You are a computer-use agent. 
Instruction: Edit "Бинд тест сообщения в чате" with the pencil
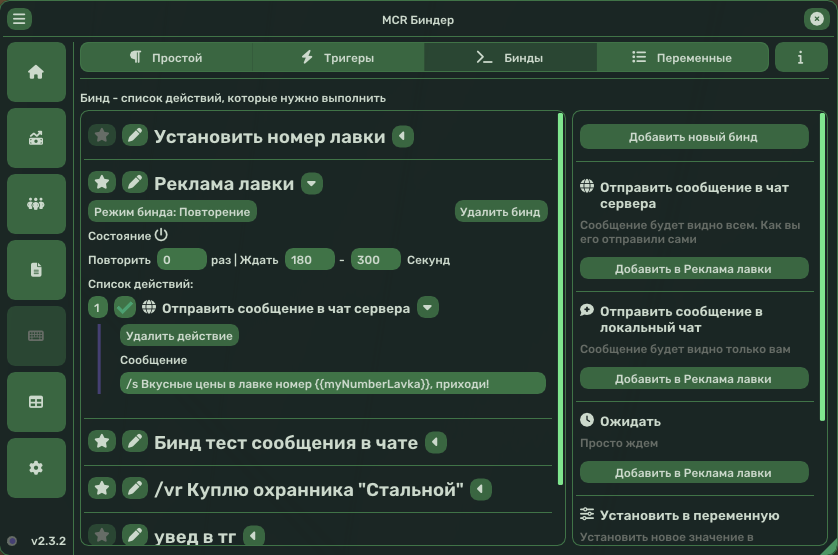[x=135, y=442]
